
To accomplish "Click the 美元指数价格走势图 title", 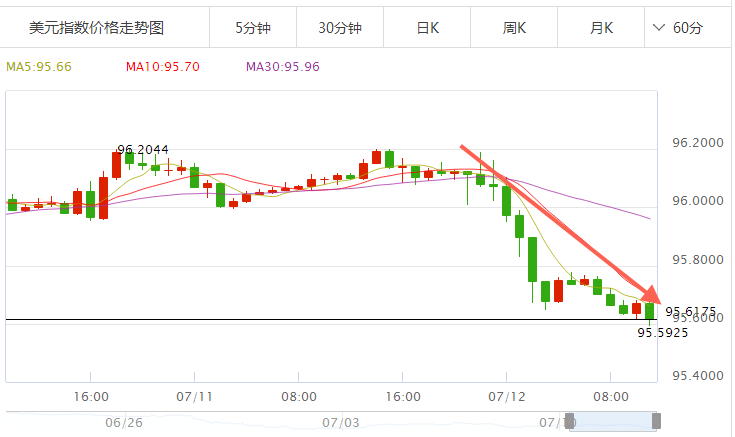I will pos(97,28).
